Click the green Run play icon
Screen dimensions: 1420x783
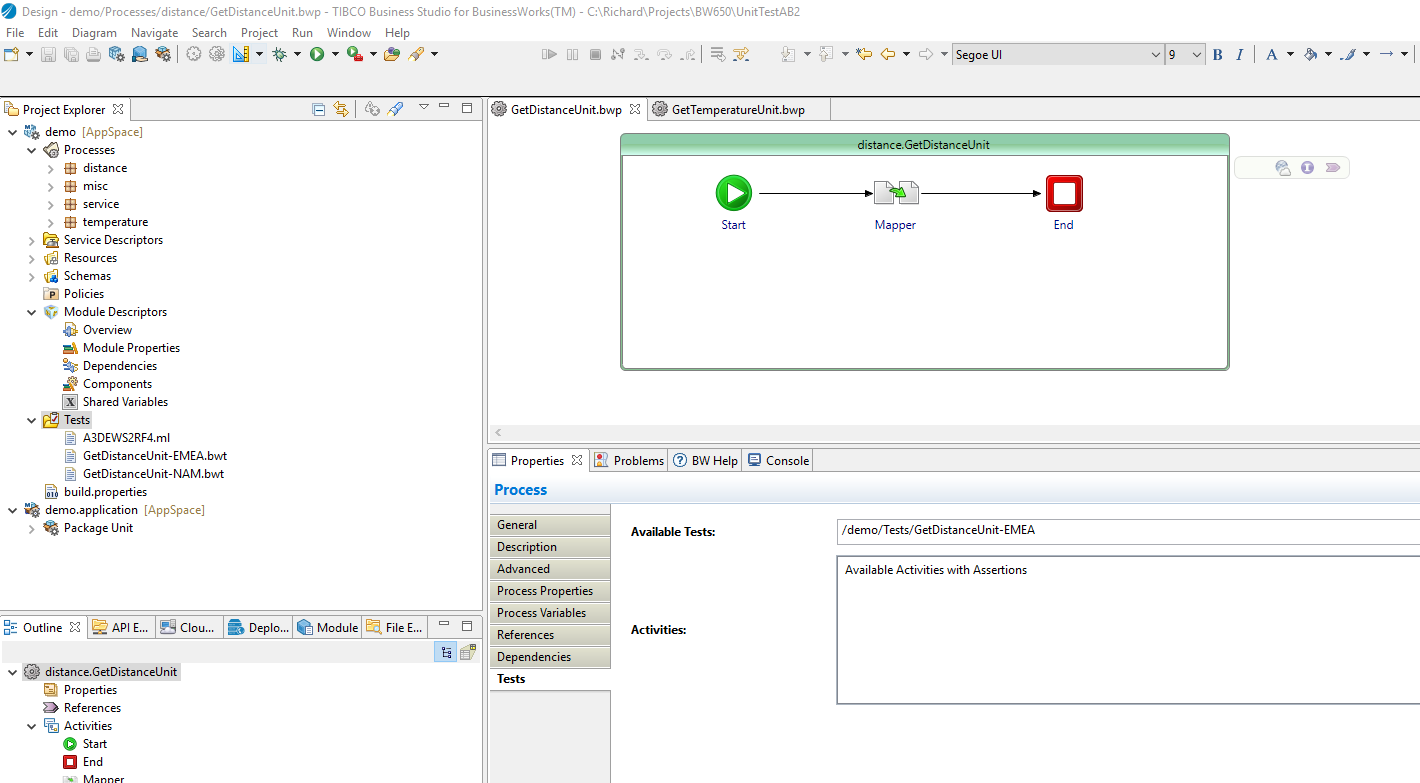tap(317, 54)
